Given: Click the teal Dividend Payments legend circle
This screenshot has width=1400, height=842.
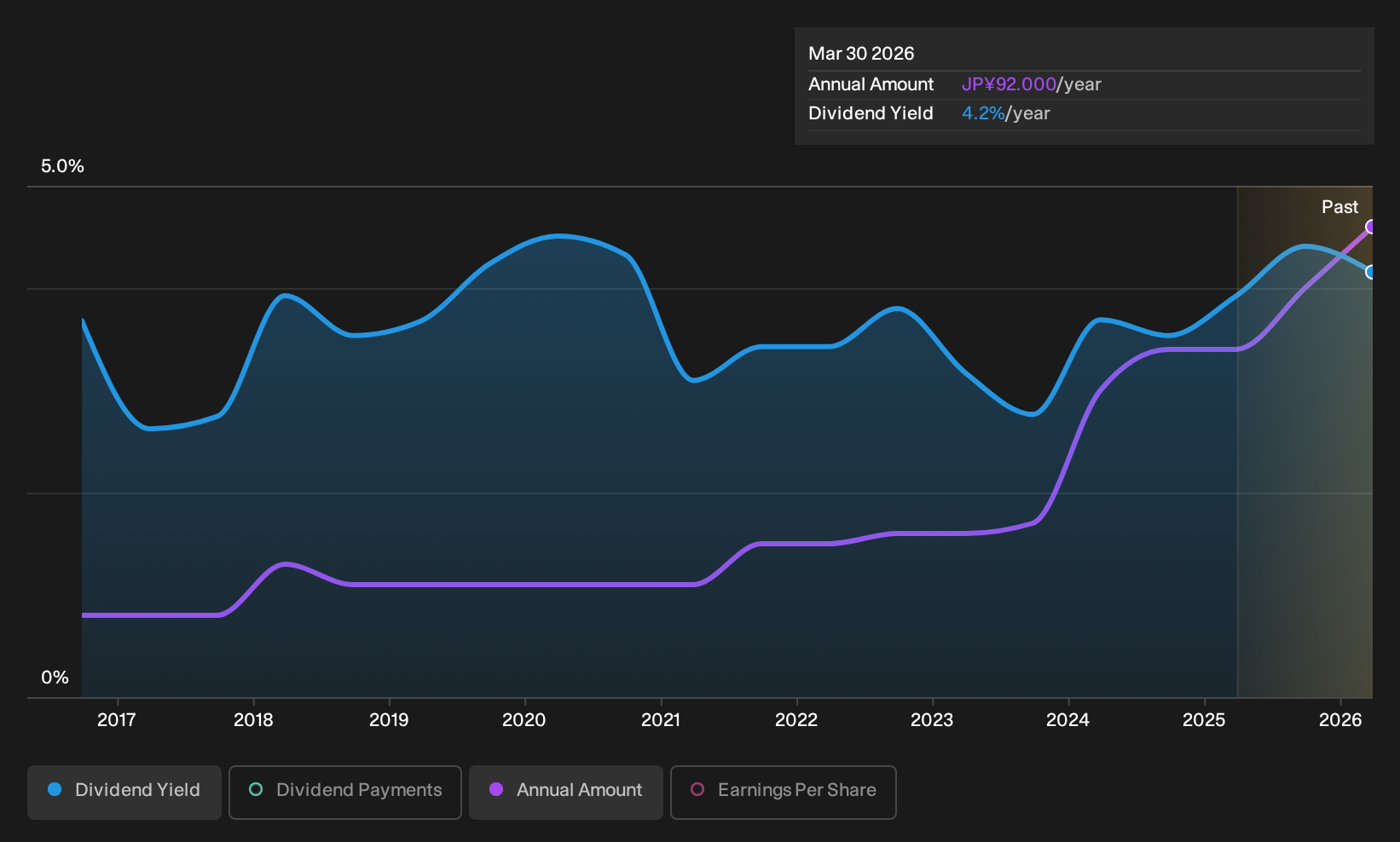Looking at the screenshot, I should [256, 789].
